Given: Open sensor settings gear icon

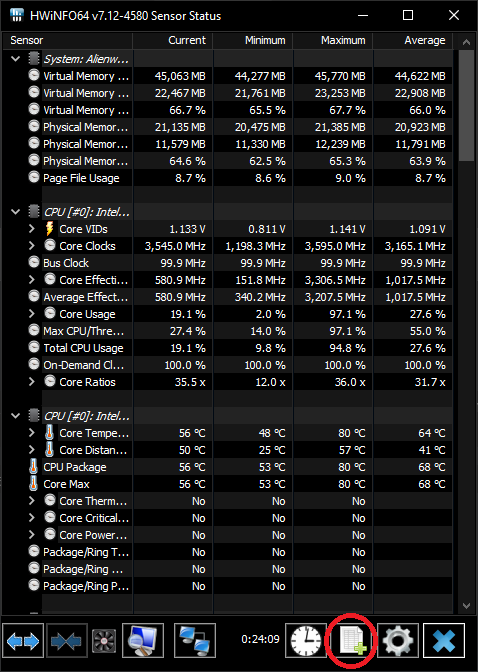Looking at the screenshot, I should (398, 641).
